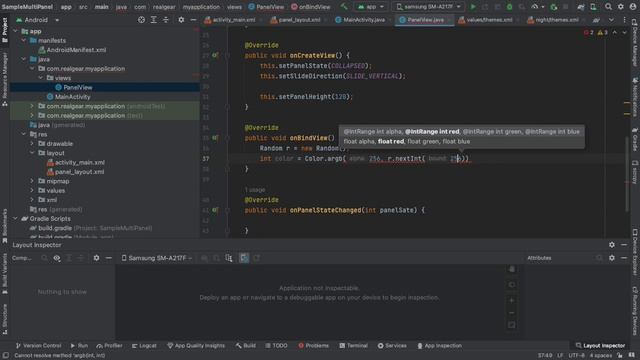Select opened file target icon in Project panel
The width and height of the screenshot is (640, 360).
coord(141,20)
